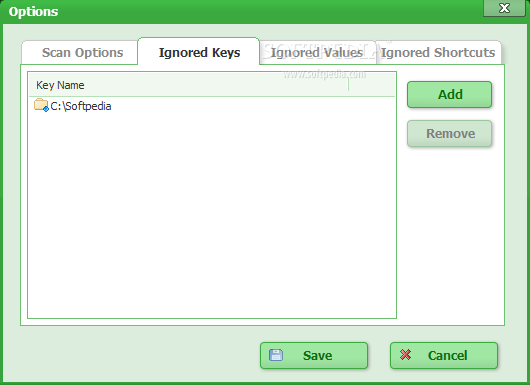This screenshot has width=530, height=385.
Task: Cancel the options dialog
Action: [x=444, y=355]
